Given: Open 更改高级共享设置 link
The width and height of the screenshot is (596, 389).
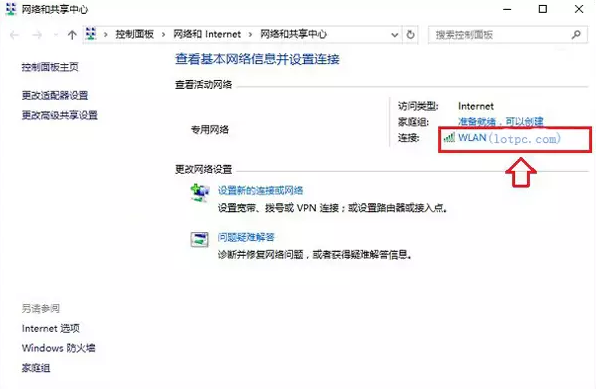Looking at the screenshot, I should (60, 115).
